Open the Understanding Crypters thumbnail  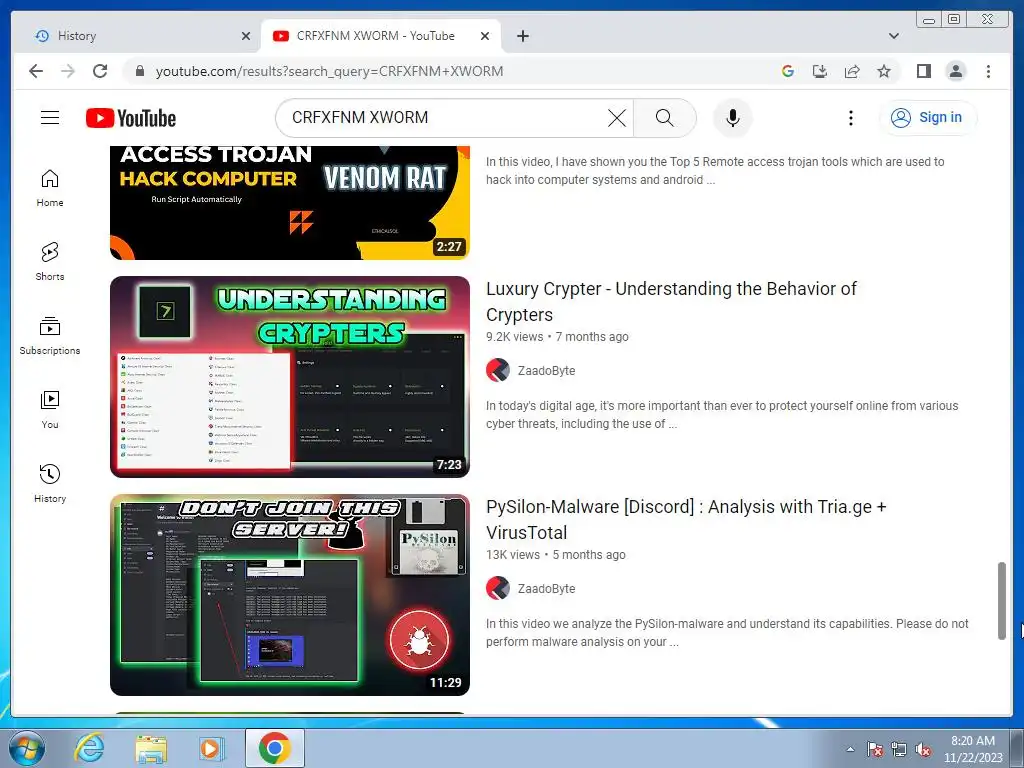tap(290, 377)
